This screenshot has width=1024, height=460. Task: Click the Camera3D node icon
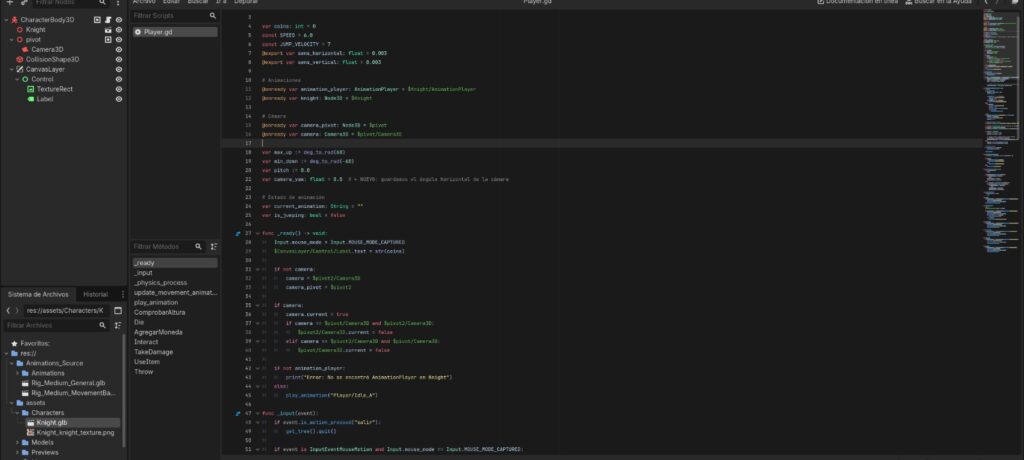coord(25,49)
